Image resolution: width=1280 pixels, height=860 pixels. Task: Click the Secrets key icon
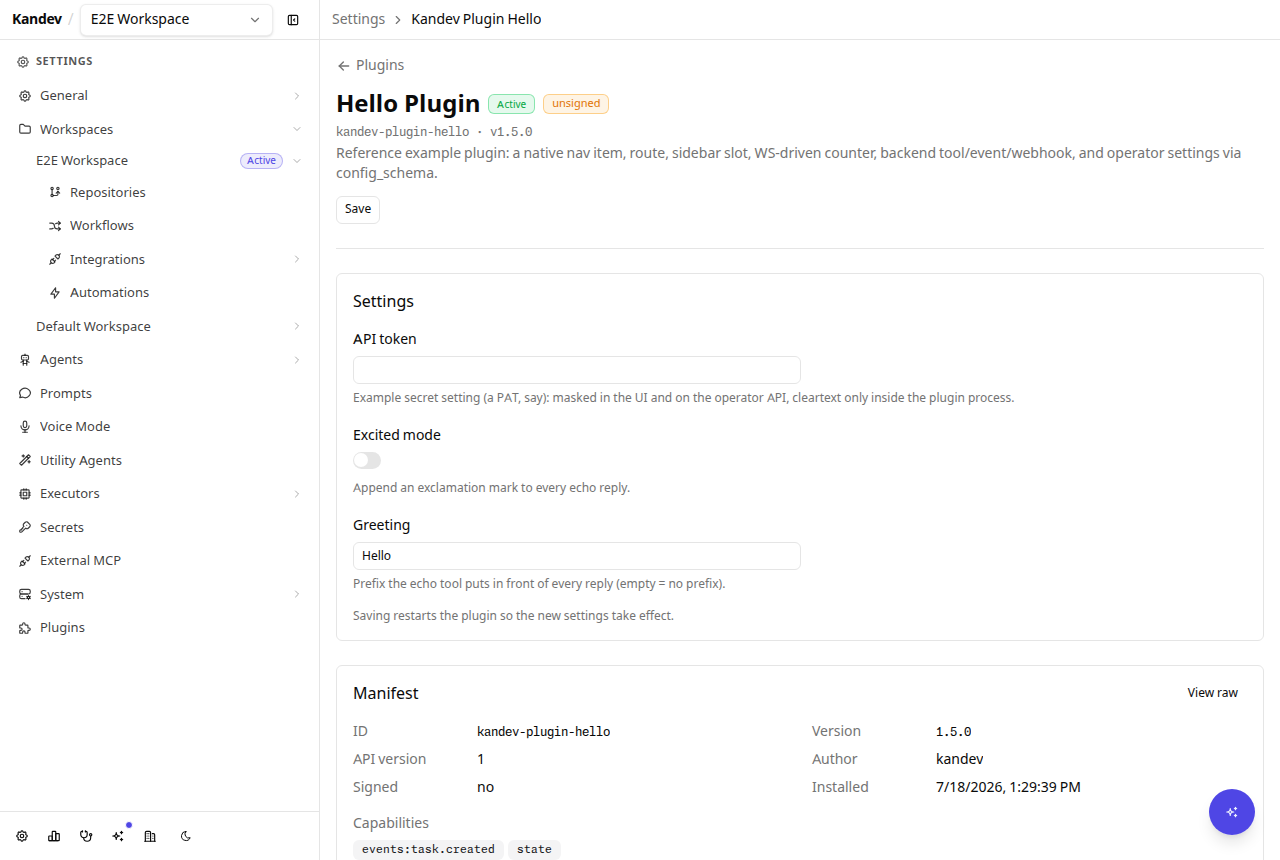(25, 528)
